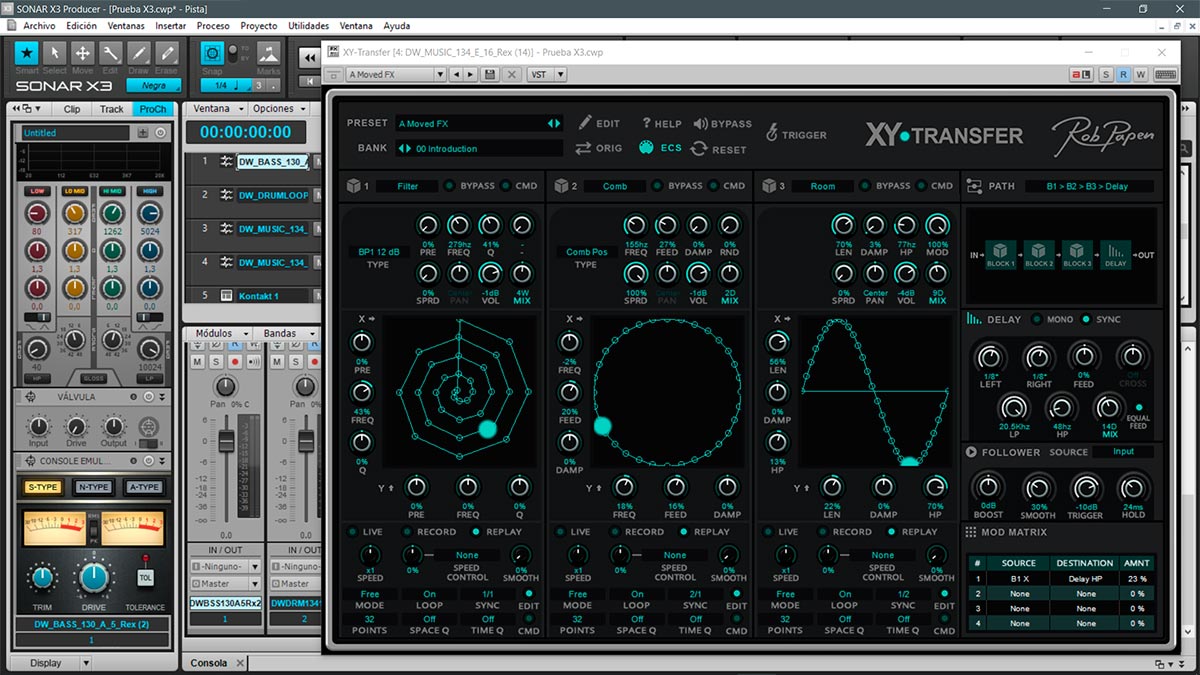Open the Módulos dropdown in console
1200x675 pixels.
point(219,333)
